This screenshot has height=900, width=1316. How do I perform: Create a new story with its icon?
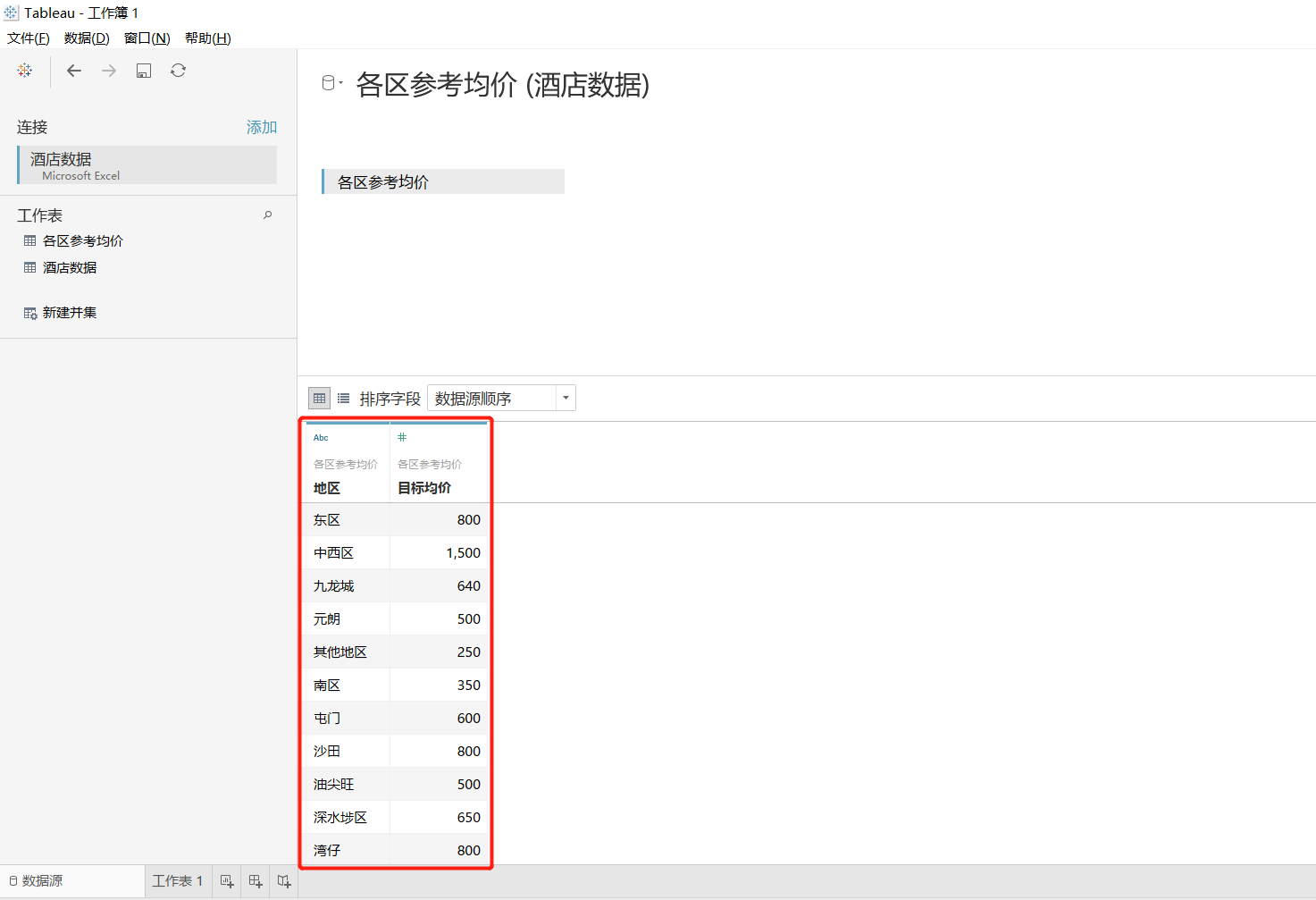[283, 881]
